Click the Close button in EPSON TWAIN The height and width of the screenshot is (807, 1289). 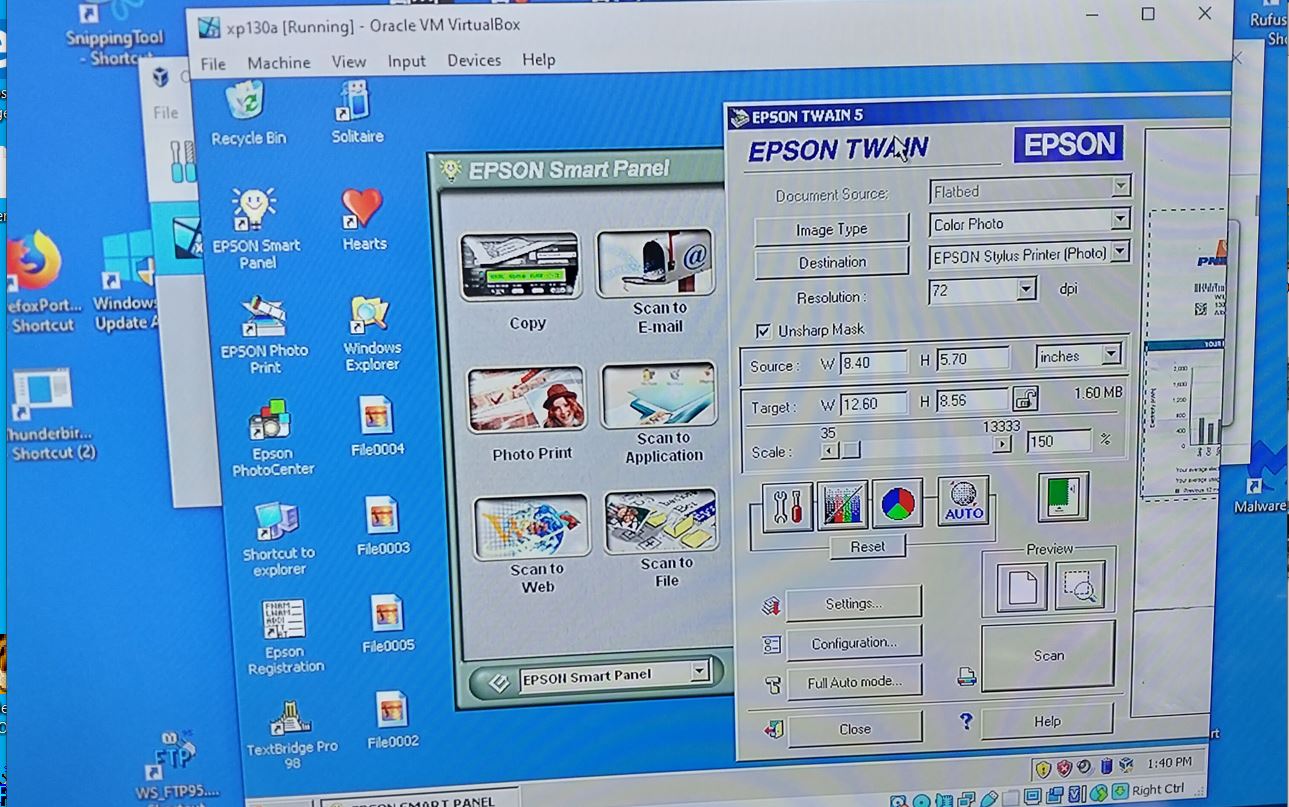[x=854, y=729]
